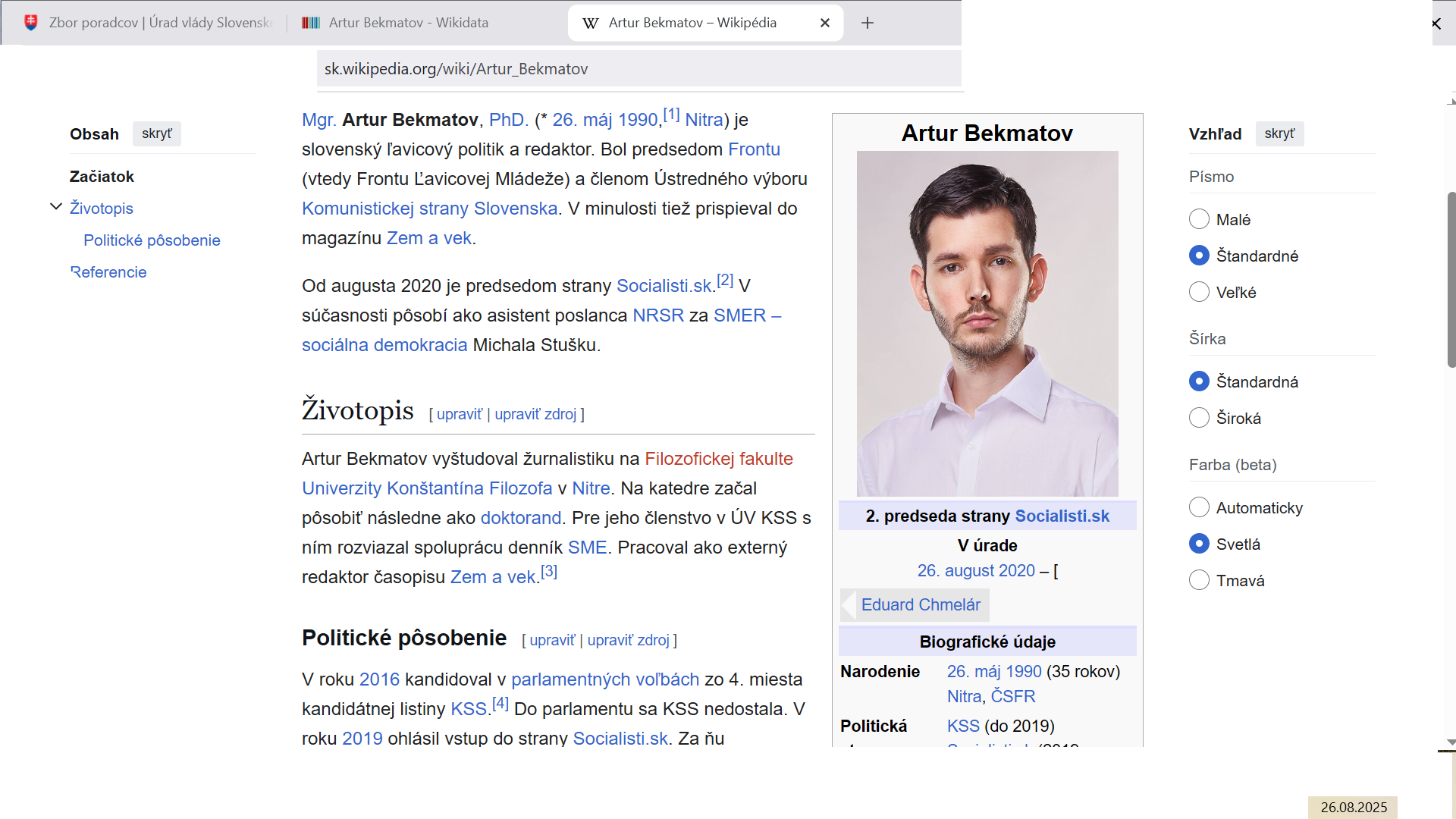Open the parlamentných voľbách link
1456x819 pixels.
(x=605, y=679)
